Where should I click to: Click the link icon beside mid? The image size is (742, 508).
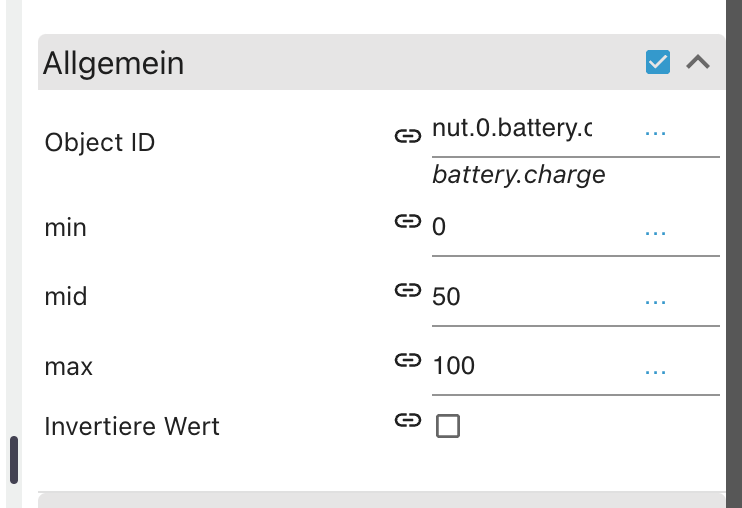(x=407, y=291)
